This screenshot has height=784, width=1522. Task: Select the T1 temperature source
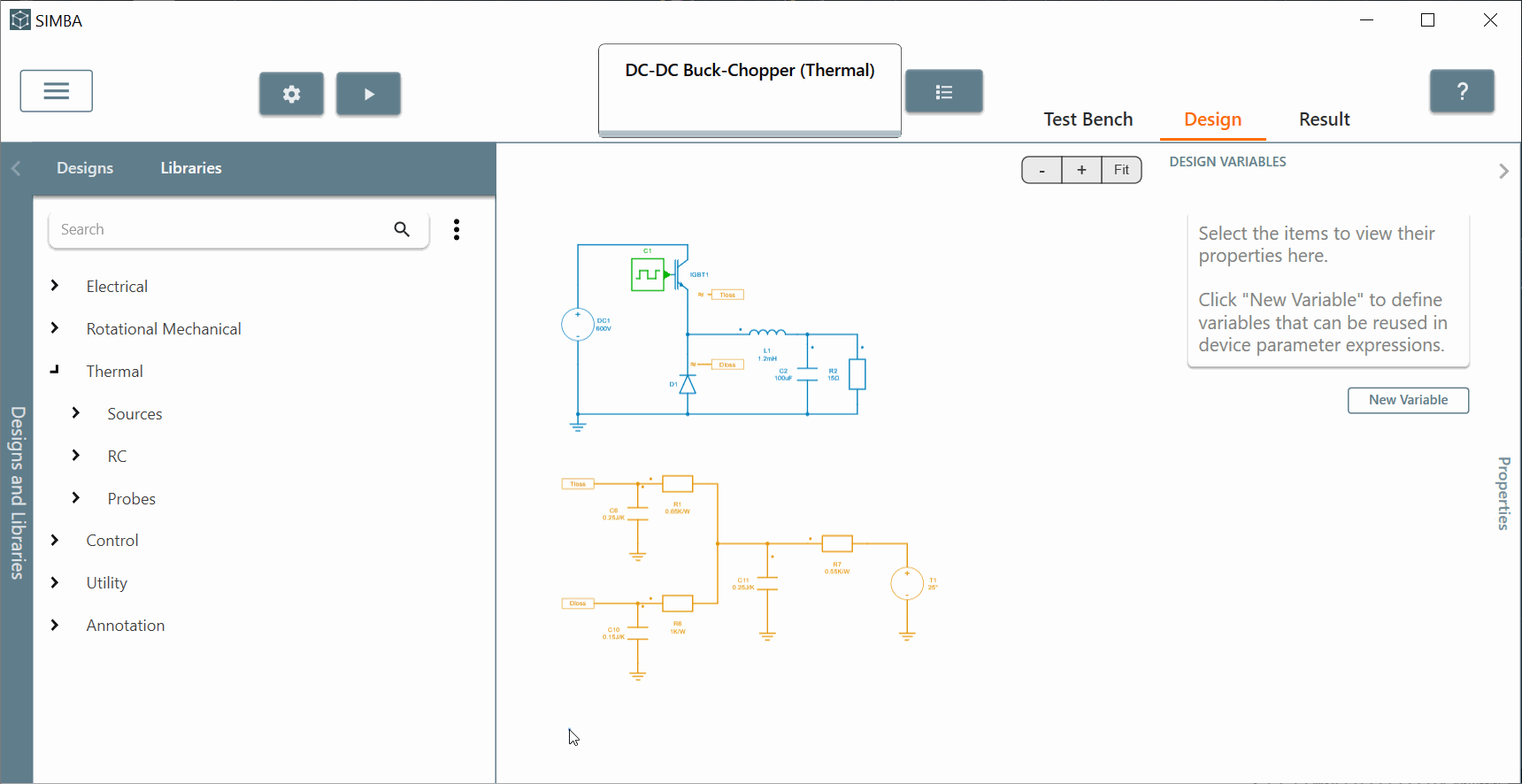(x=907, y=584)
